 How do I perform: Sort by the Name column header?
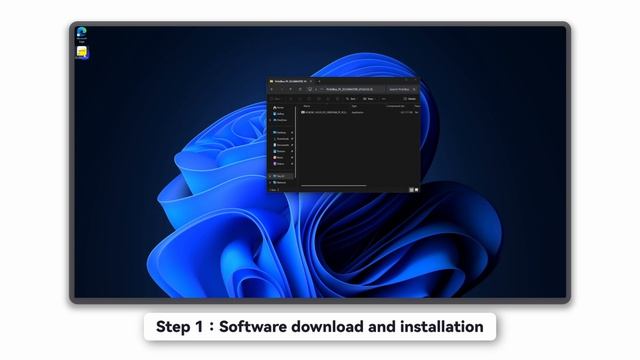pos(307,106)
